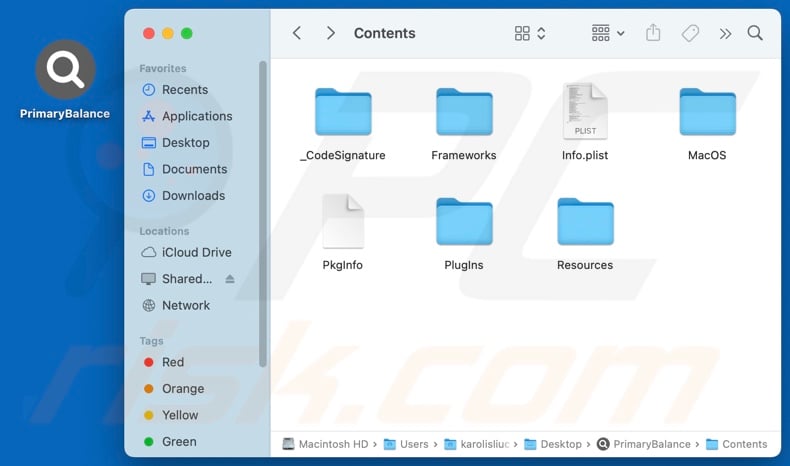Open Network location in sidebar
Image resolution: width=790 pixels, height=466 pixels.
(x=176, y=305)
